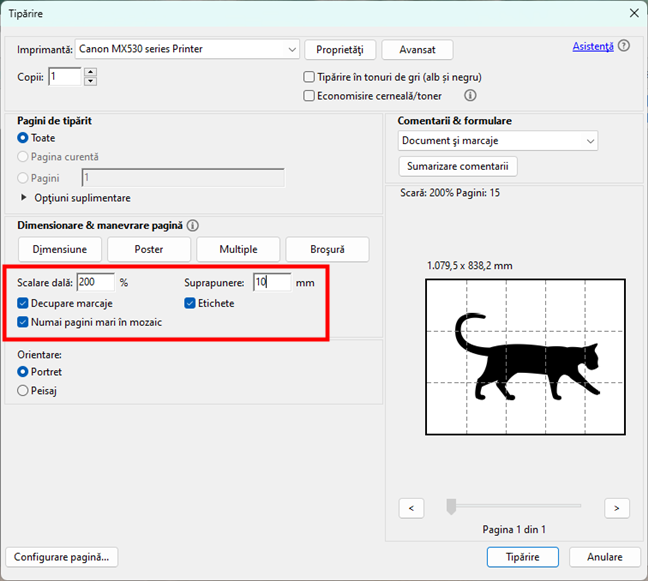Uncheck Numai pagini mari în mozaic

point(23,322)
